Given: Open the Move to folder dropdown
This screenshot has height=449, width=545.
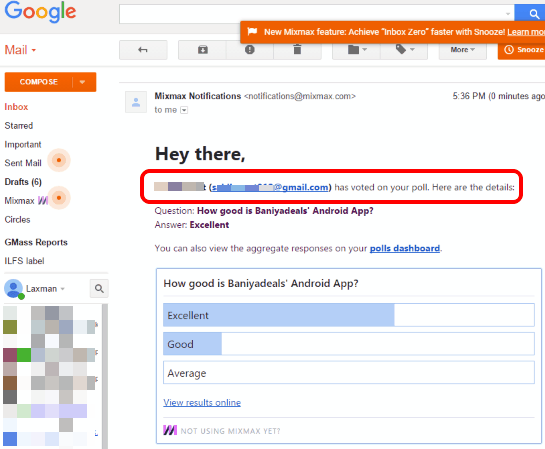Looking at the screenshot, I should pos(357,50).
